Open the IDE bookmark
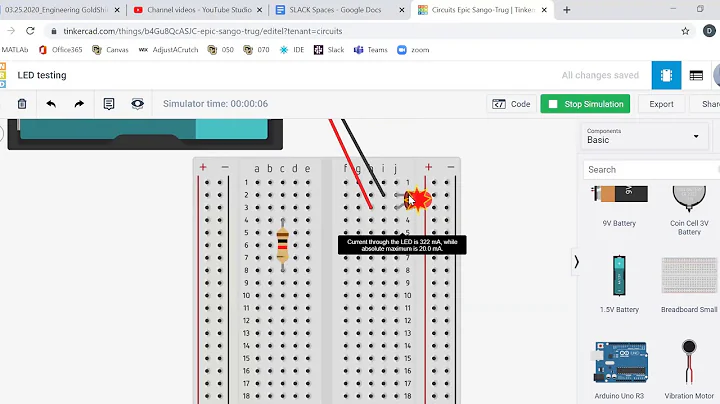 292,50
